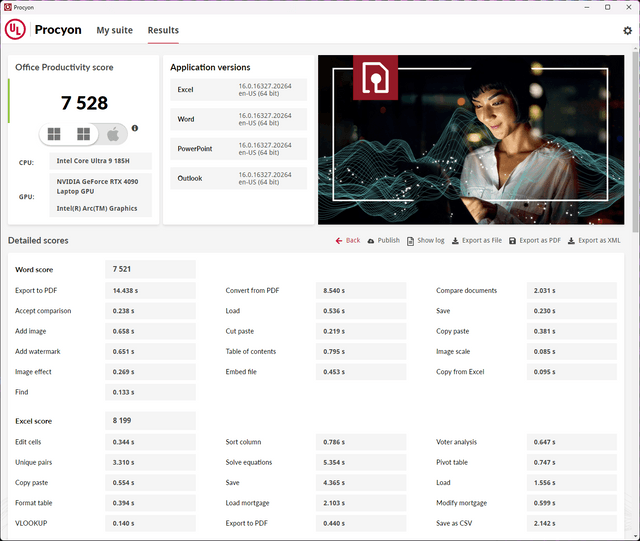Click the PowerPoint application version row

click(238, 149)
